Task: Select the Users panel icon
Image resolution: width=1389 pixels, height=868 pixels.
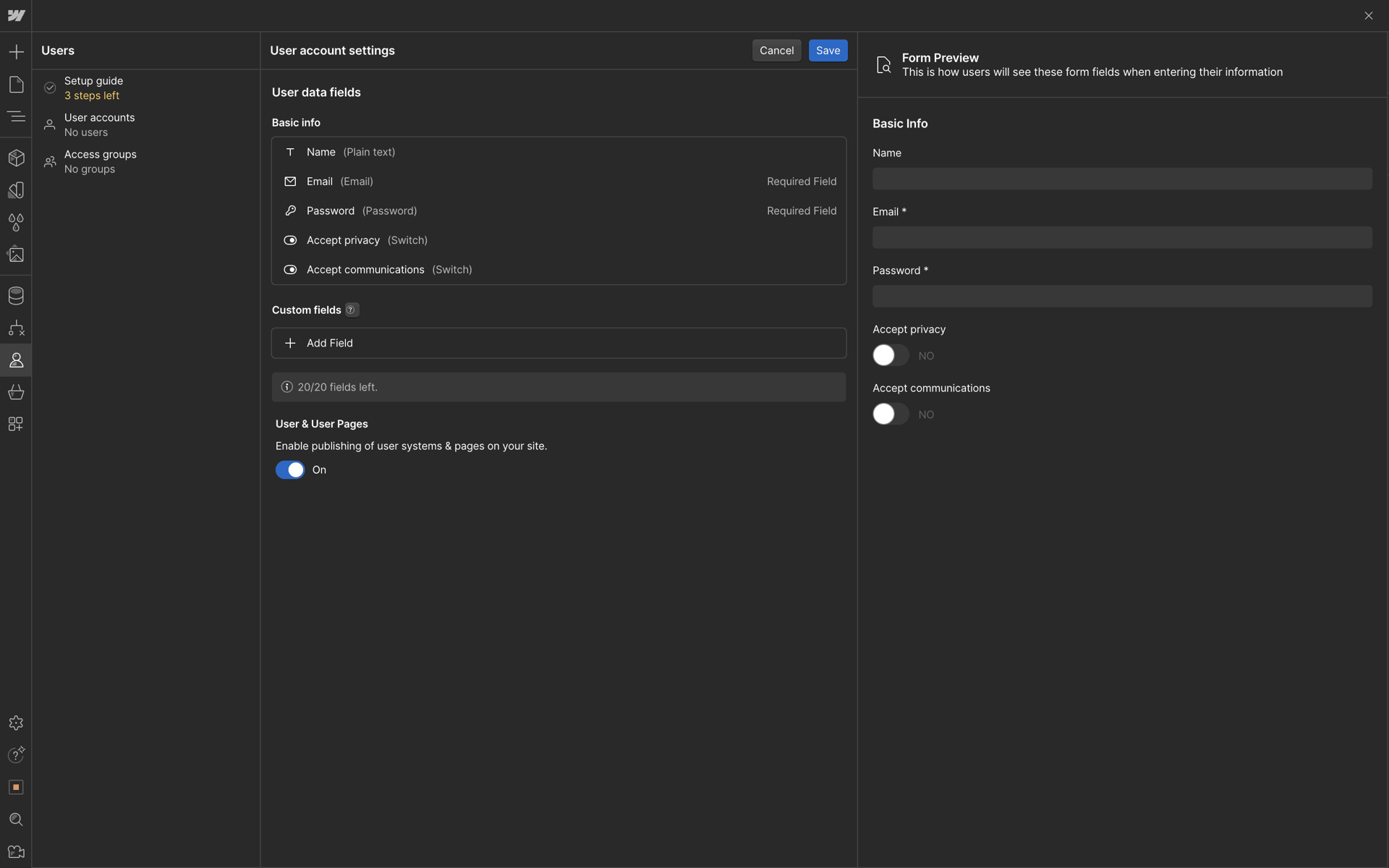Action: [x=16, y=360]
